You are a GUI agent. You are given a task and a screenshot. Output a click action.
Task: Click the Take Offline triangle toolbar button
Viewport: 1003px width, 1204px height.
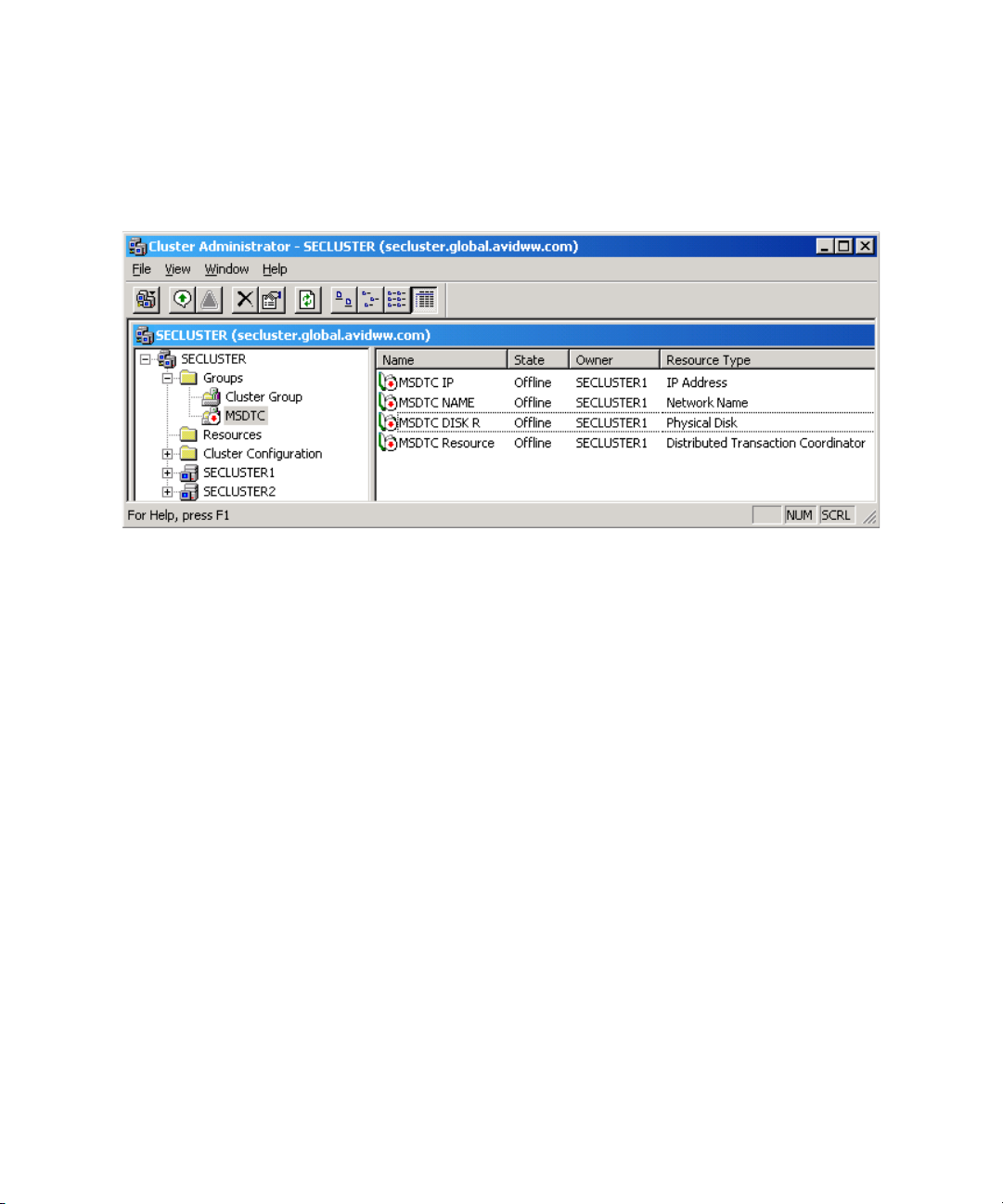(x=210, y=300)
